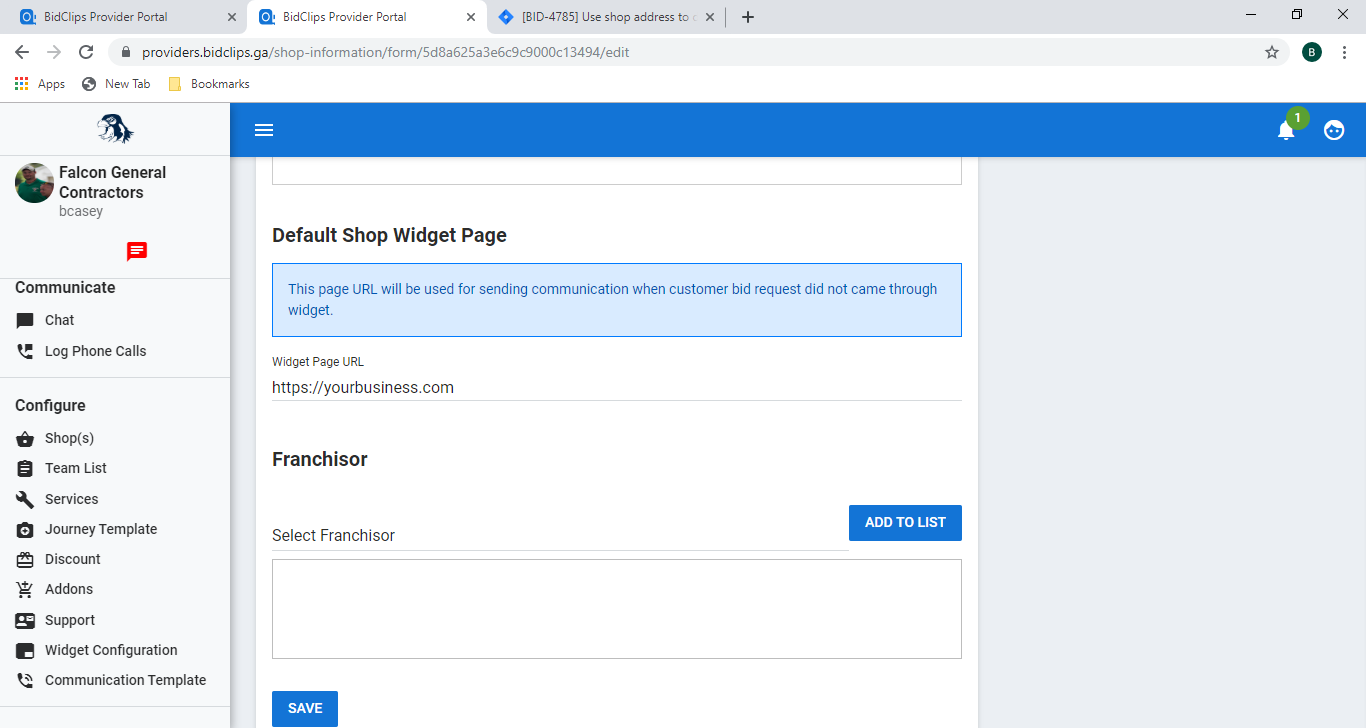This screenshot has width=1366, height=728.
Task: Open the Bookmarks folder in bookmarks bar
Action: (209, 84)
